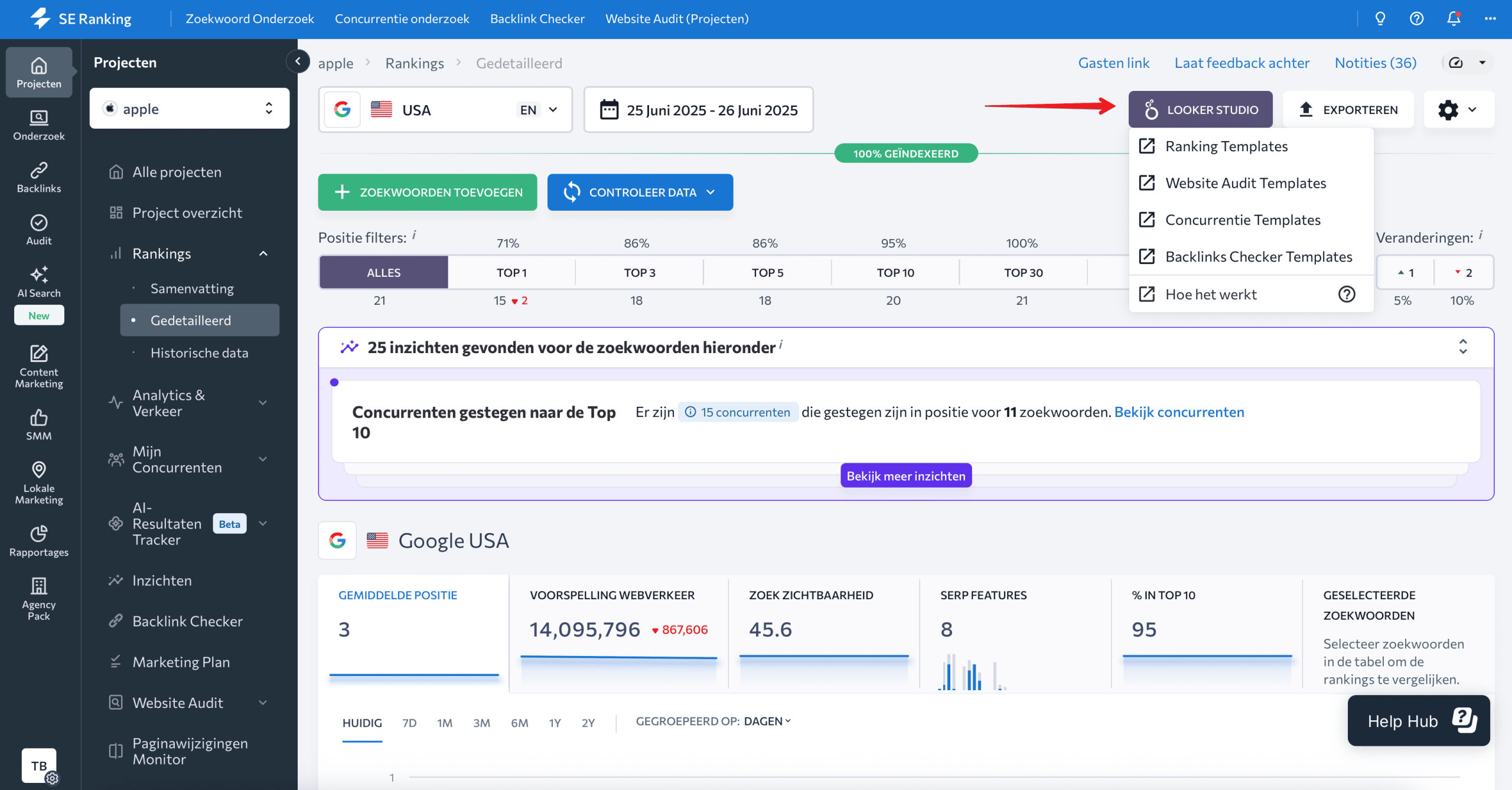Open the SMM sidebar icon
Viewport: 1512px width, 790px height.
pos(39,425)
